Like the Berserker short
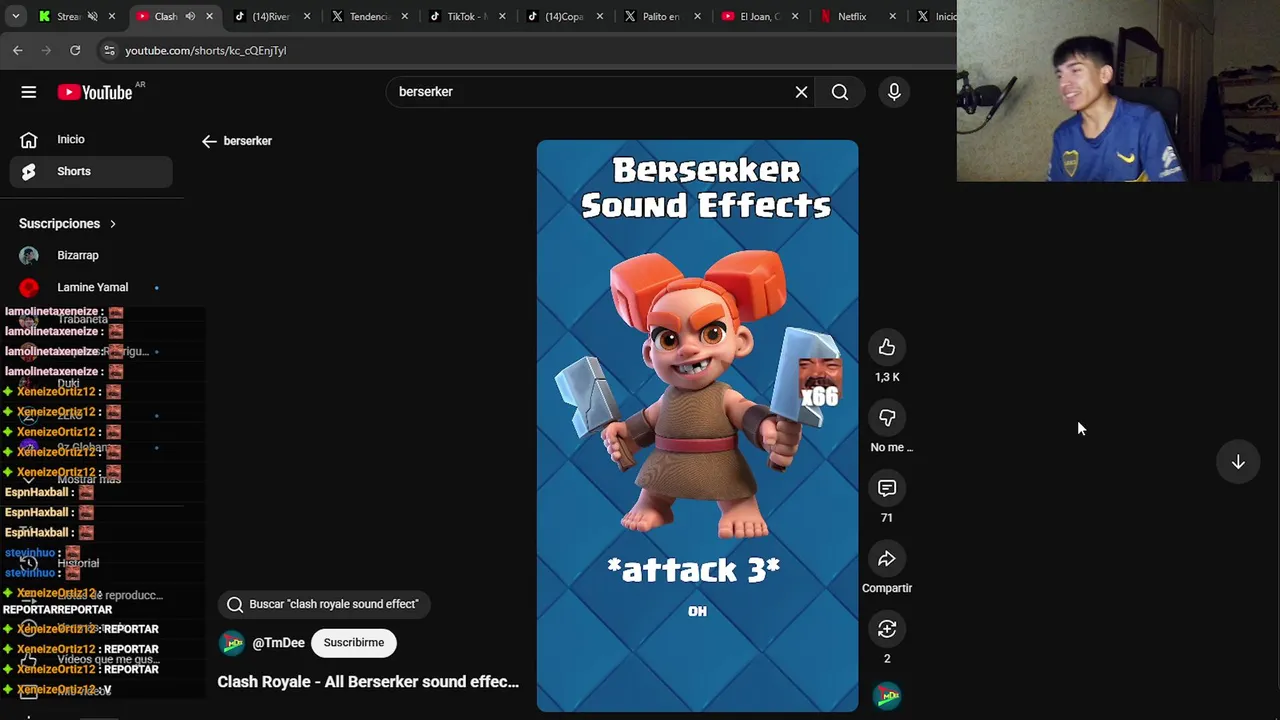This screenshot has width=1280, height=720. [x=887, y=347]
